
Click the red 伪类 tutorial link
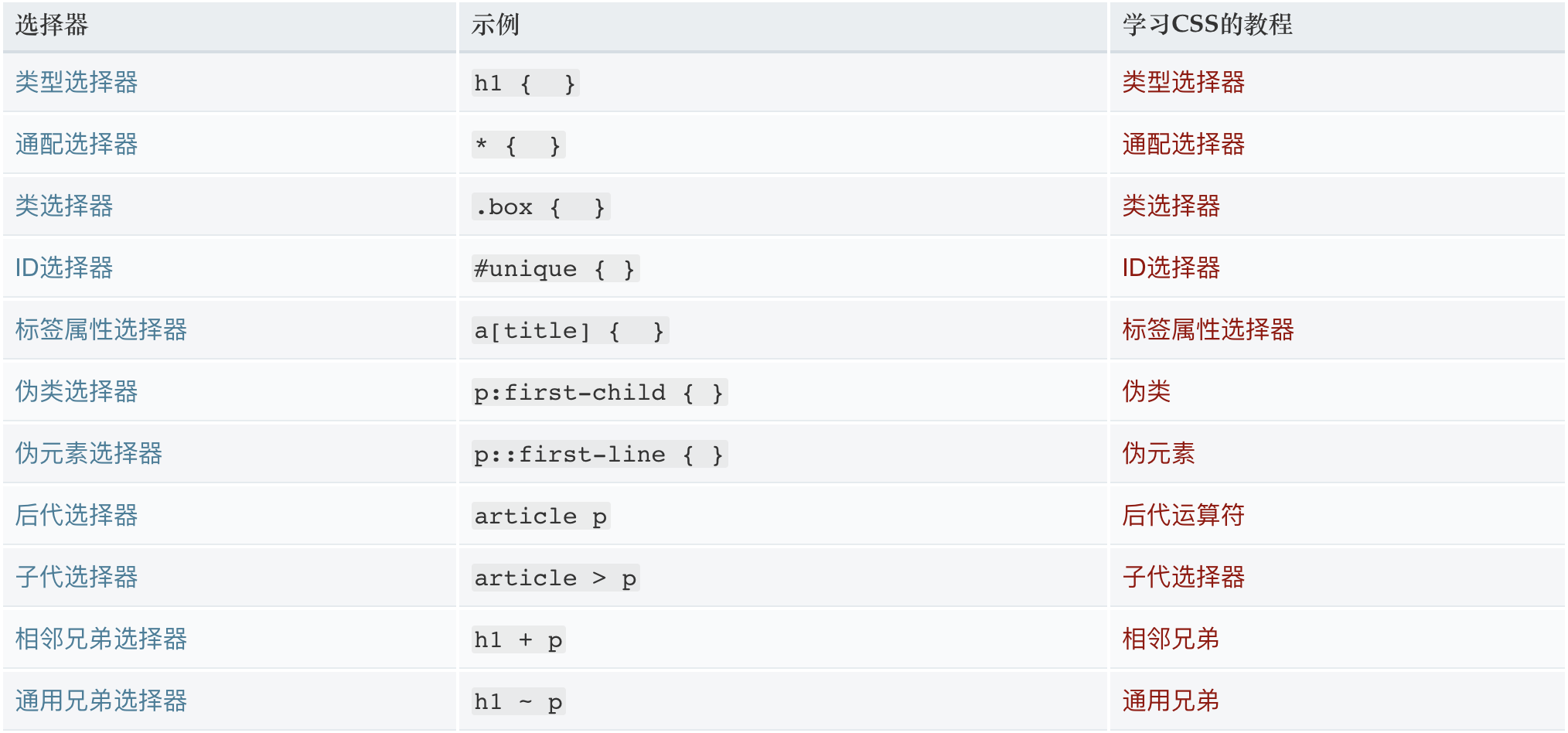[x=1147, y=391]
